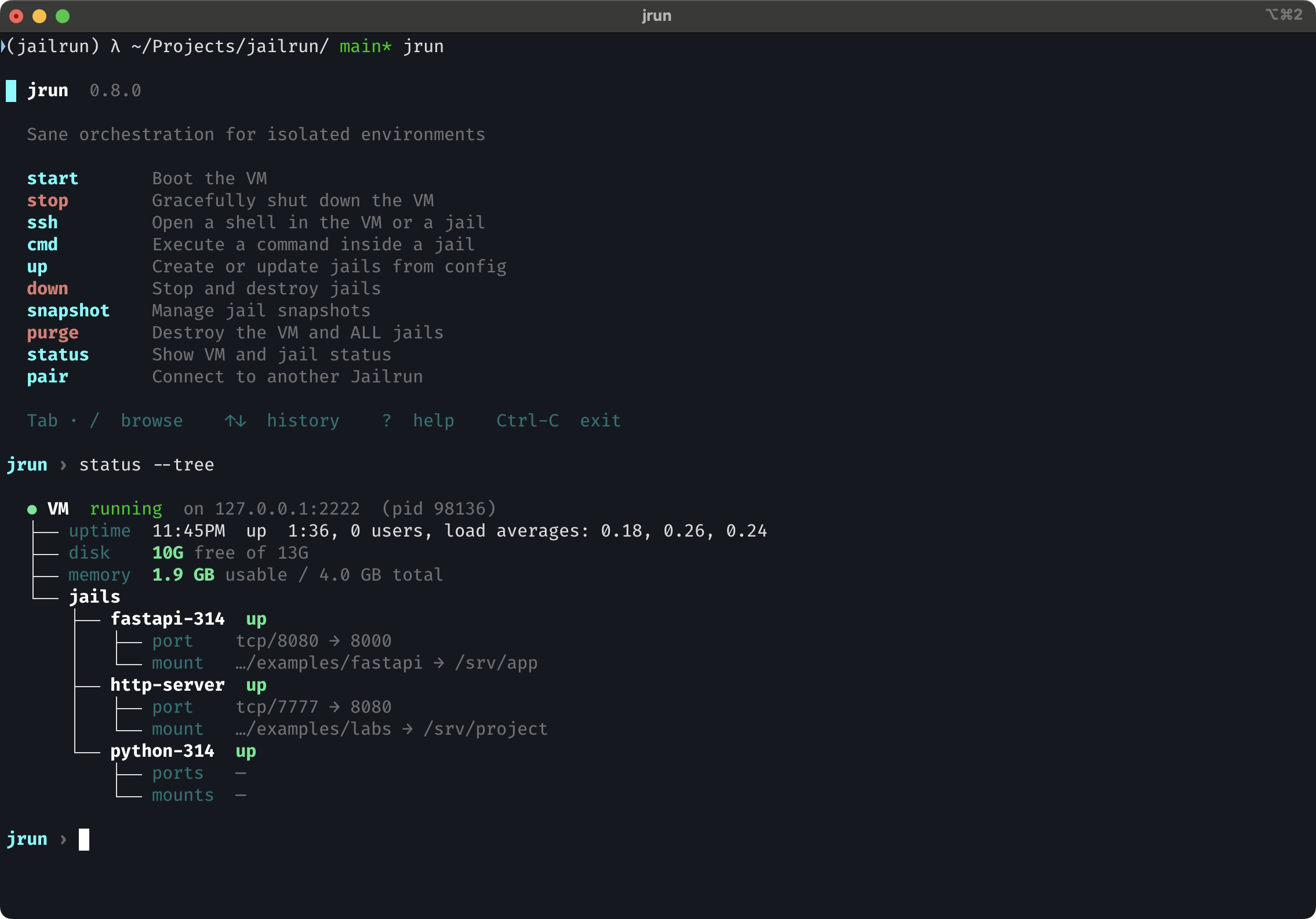Click the '1.9 GB' usable memory value

pyautogui.click(x=183, y=575)
